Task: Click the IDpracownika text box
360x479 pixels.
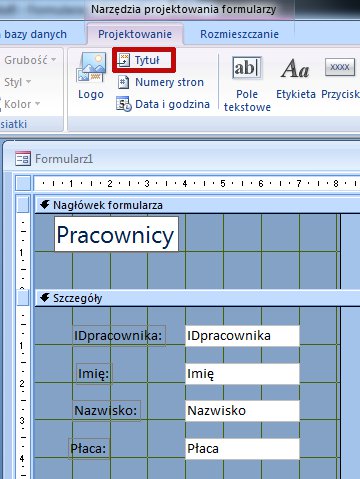Action: pyautogui.click(x=242, y=336)
